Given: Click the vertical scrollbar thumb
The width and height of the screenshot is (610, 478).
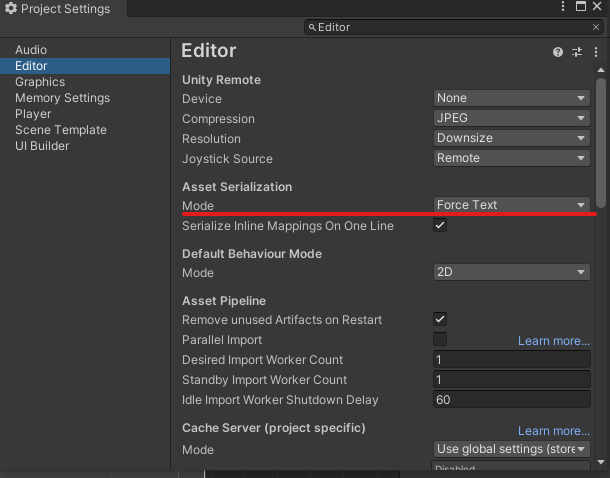Looking at the screenshot, I should [x=601, y=144].
